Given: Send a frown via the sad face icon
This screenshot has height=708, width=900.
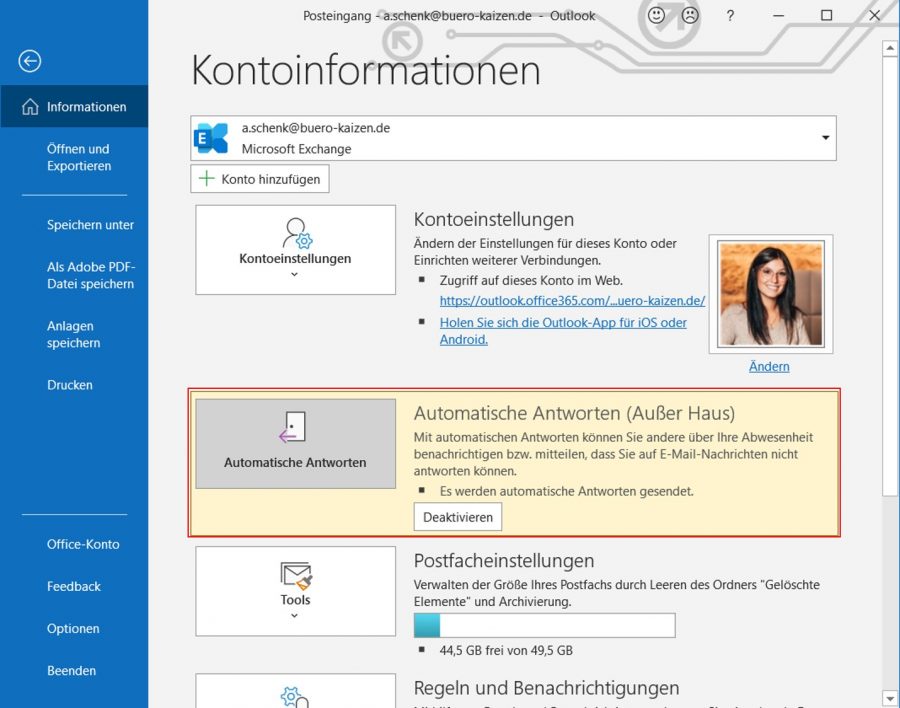Looking at the screenshot, I should (690, 15).
